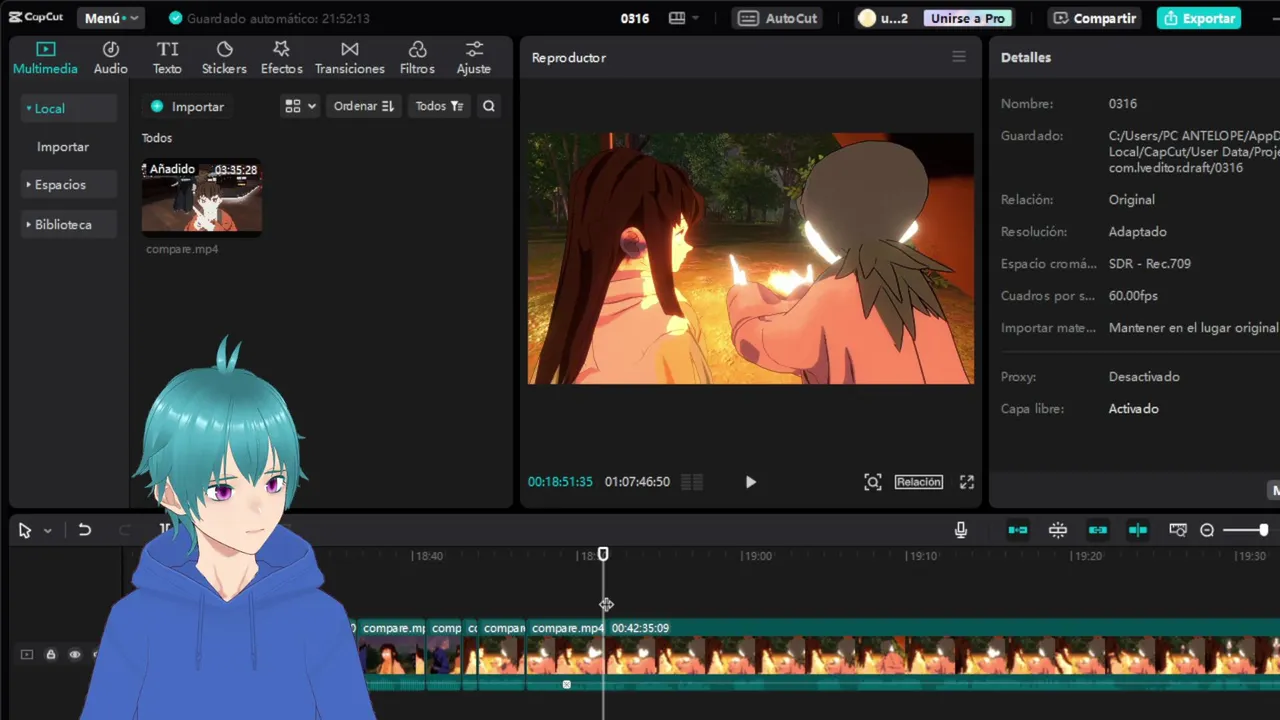Image resolution: width=1280 pixels, height=720 pixels.
Task: Click the timeline zoom out icon
Action: coord(1207,530)
